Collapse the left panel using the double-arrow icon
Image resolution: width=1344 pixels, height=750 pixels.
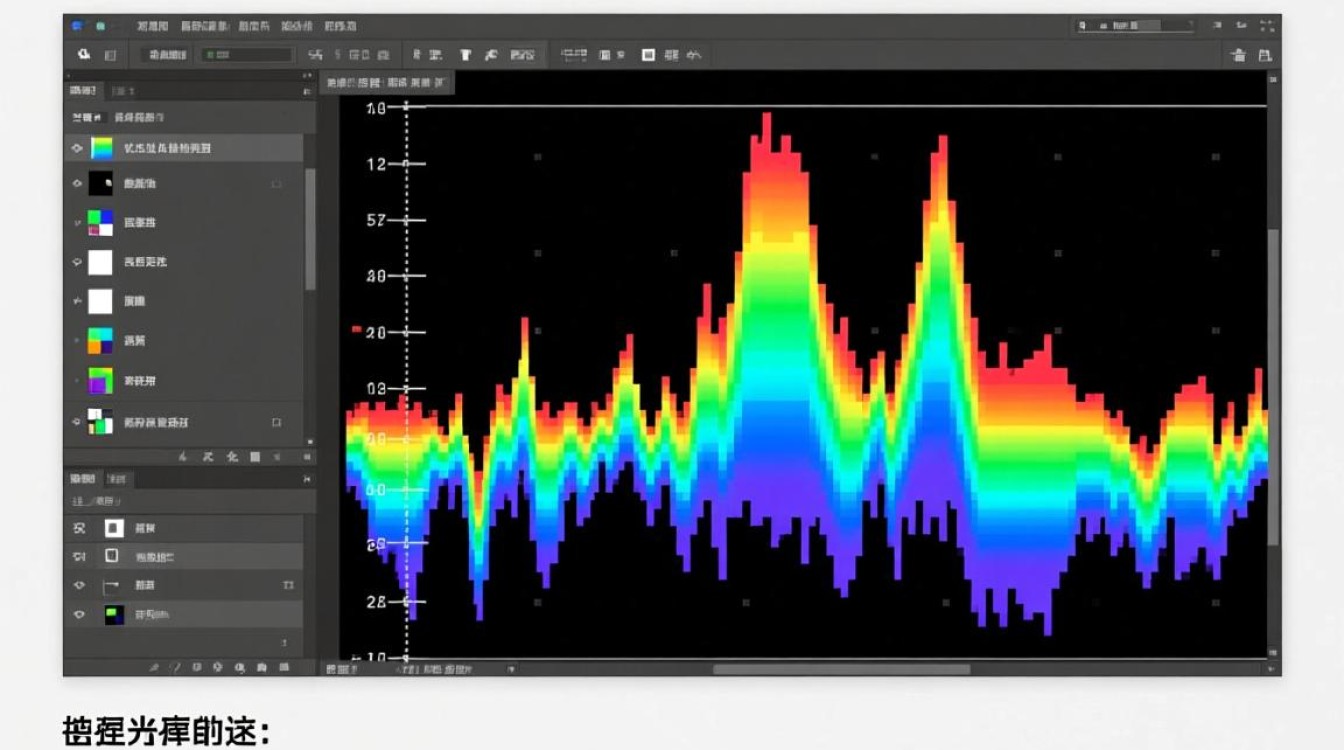tap(306, 75)
